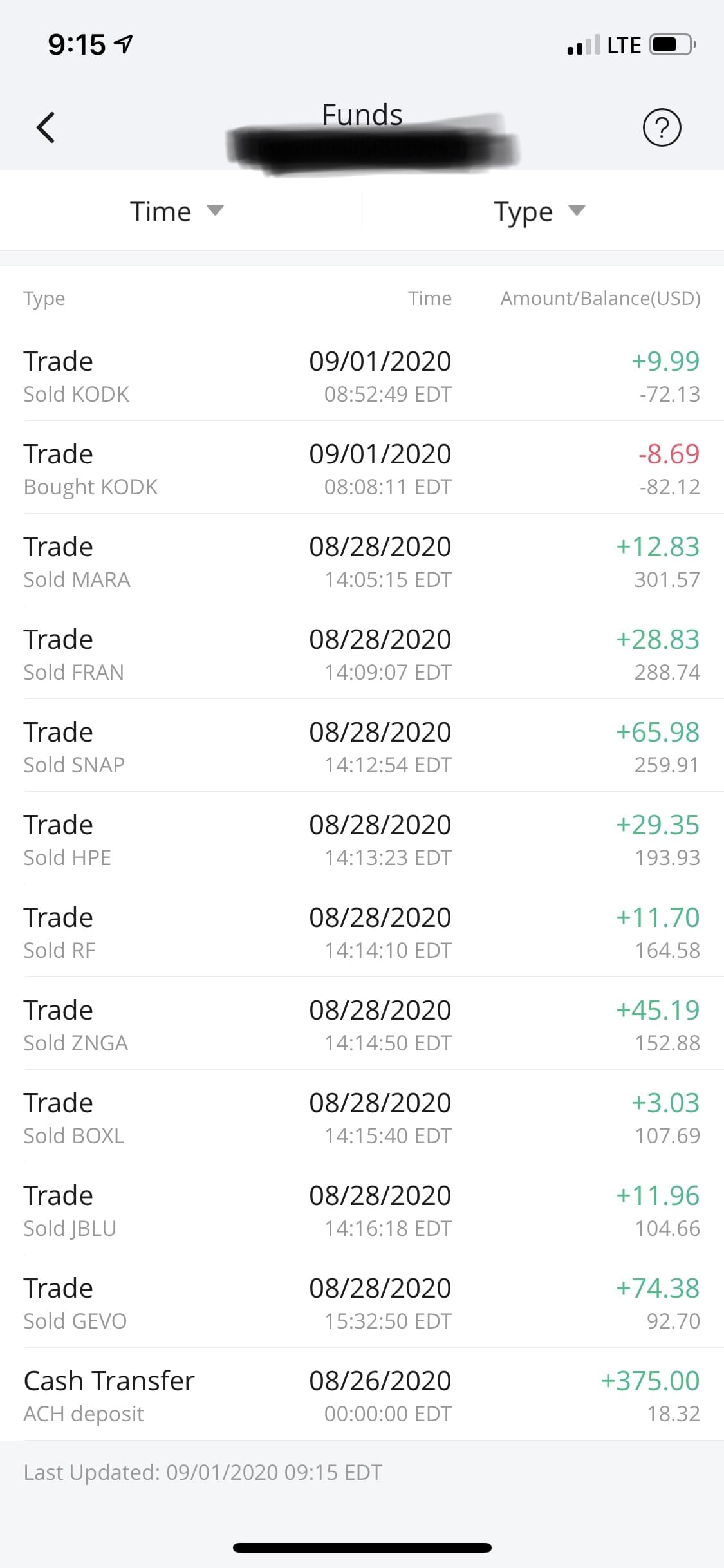Select the Sold MARA transaction
The height and width of the screenshot is (1568, 724).
click(x=362, y=561)
